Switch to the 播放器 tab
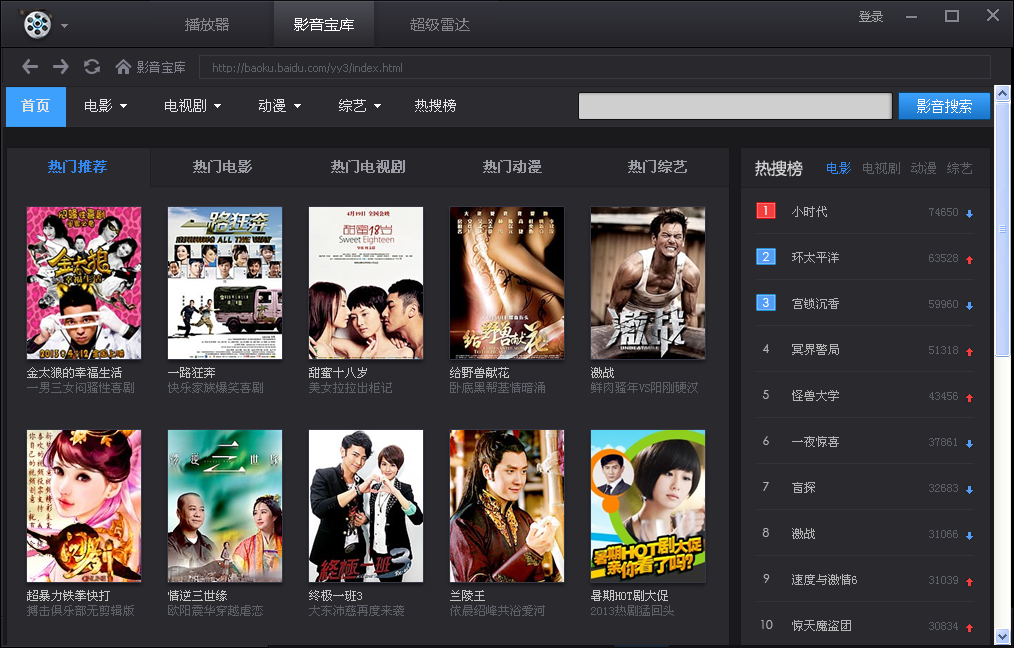The width and height of the screenshot is (1014, 648). coord(207,25)
